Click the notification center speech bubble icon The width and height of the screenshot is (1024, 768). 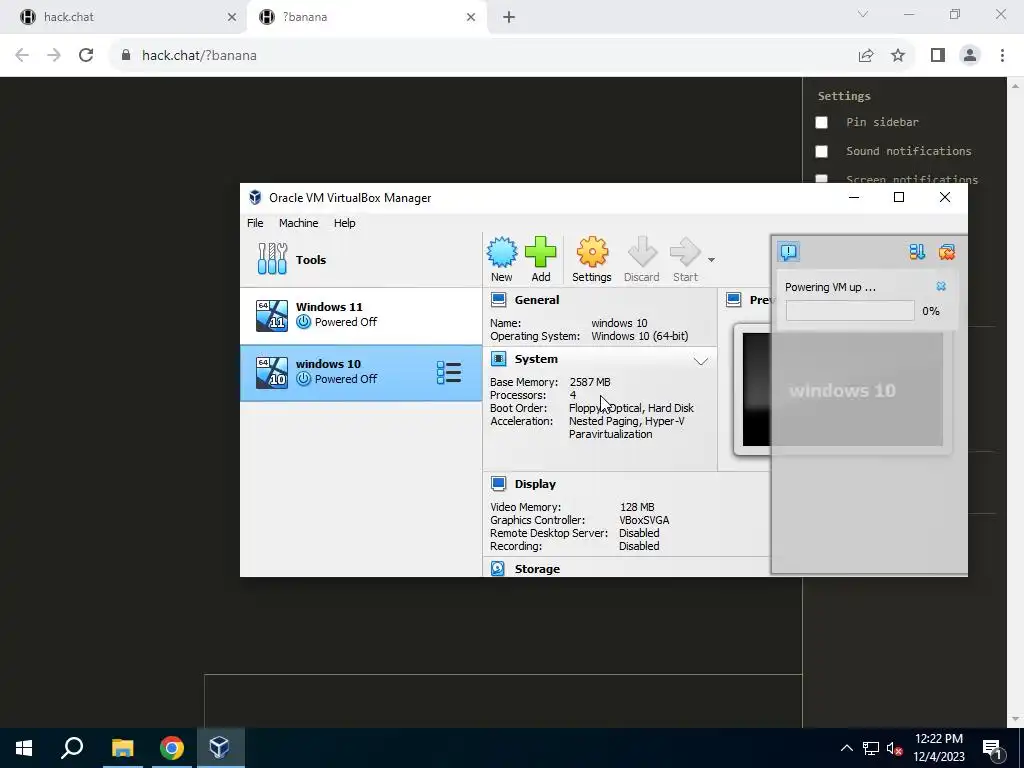[x=789, y=251]
